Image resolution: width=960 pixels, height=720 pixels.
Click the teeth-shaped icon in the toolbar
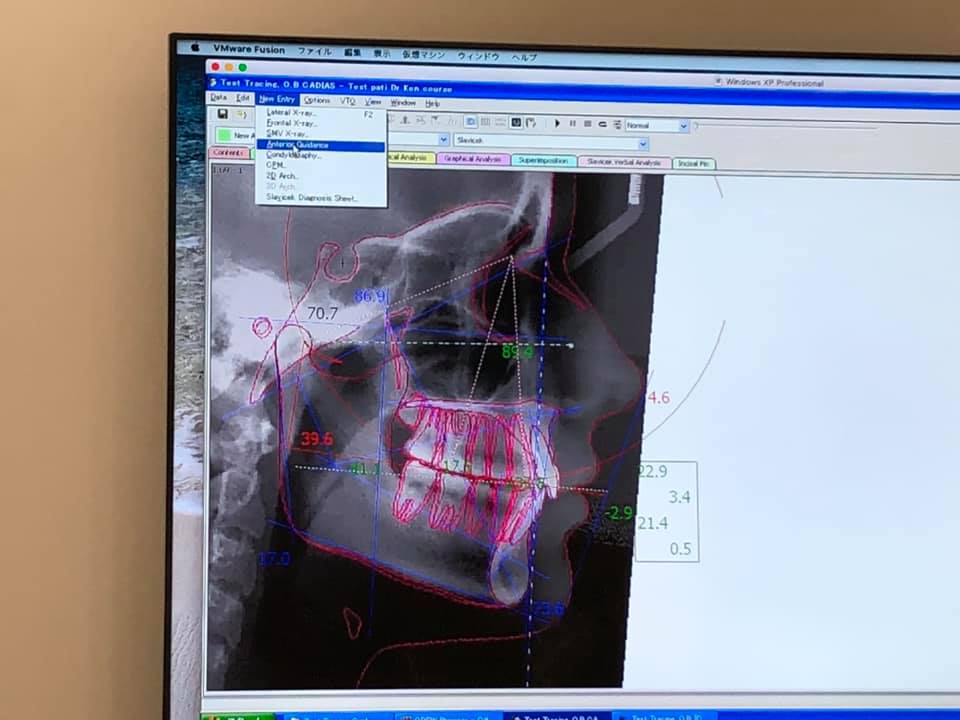[531, 123]
